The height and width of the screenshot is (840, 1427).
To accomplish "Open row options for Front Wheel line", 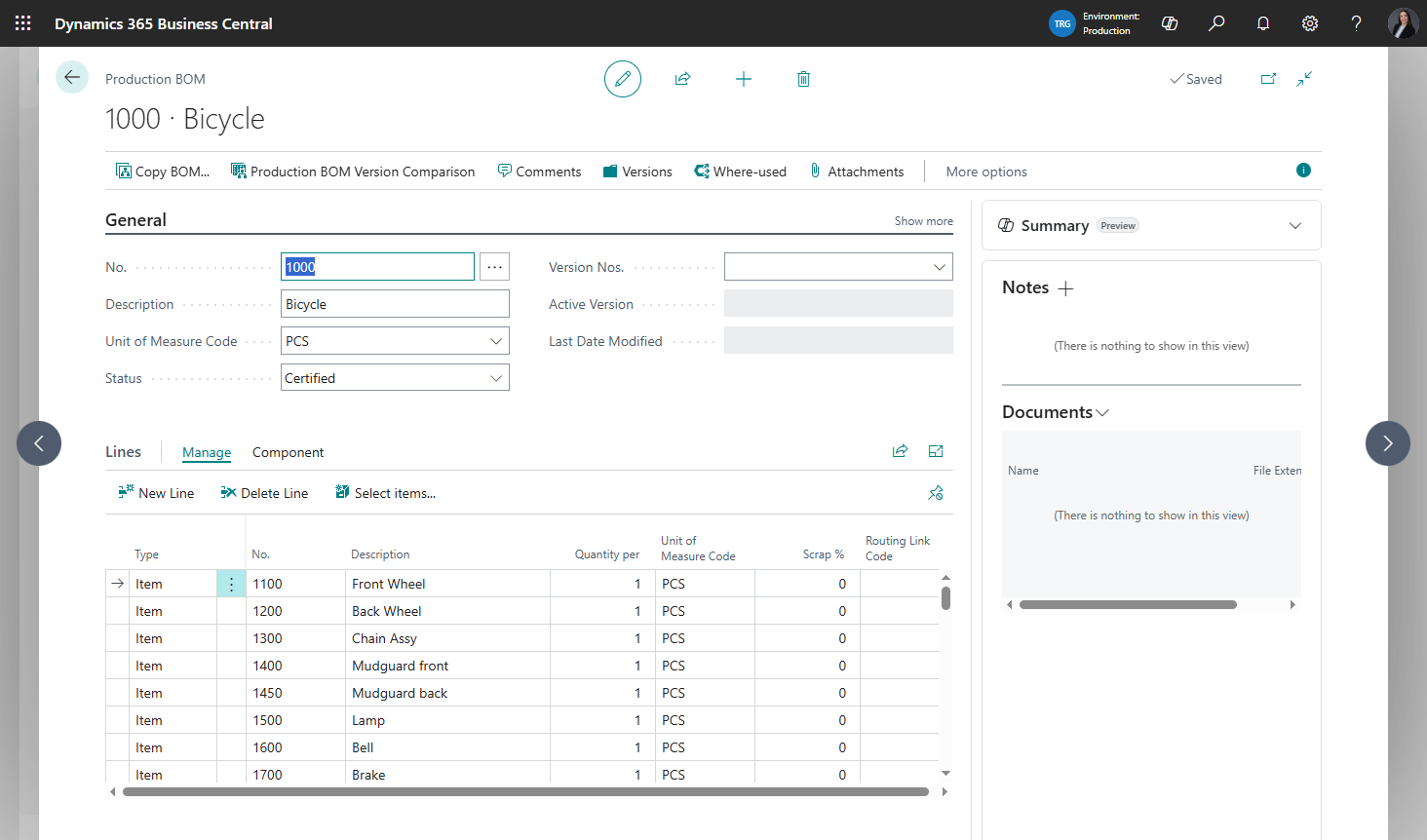I will tap(231, 584).
